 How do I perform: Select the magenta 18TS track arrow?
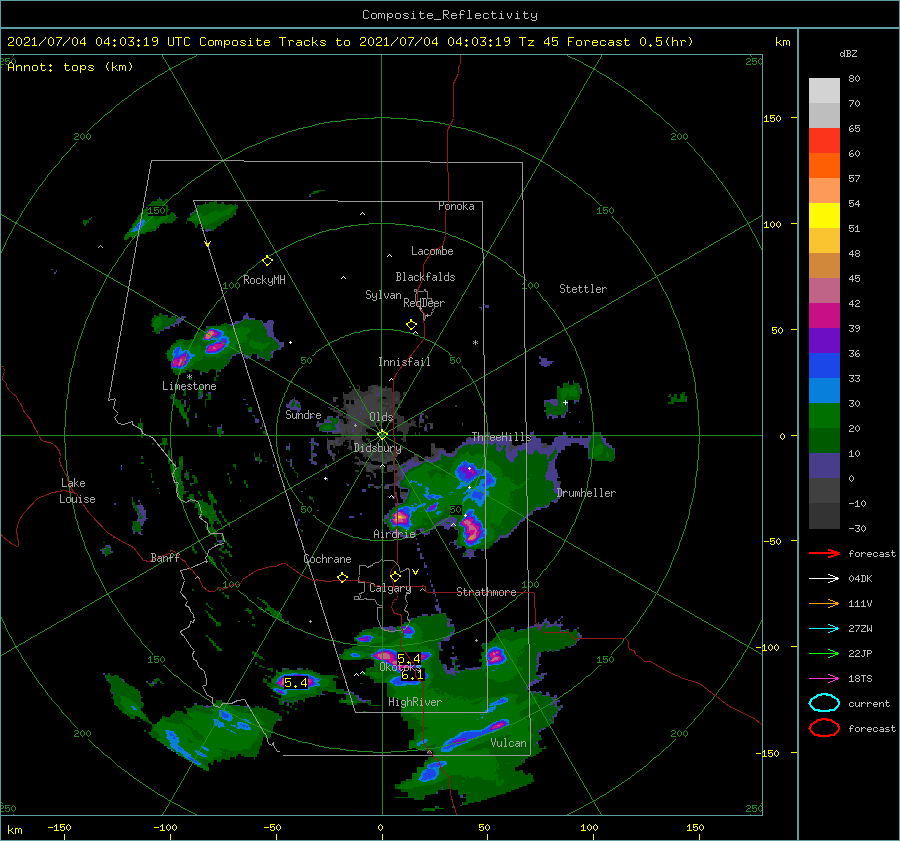pos(824,679)
